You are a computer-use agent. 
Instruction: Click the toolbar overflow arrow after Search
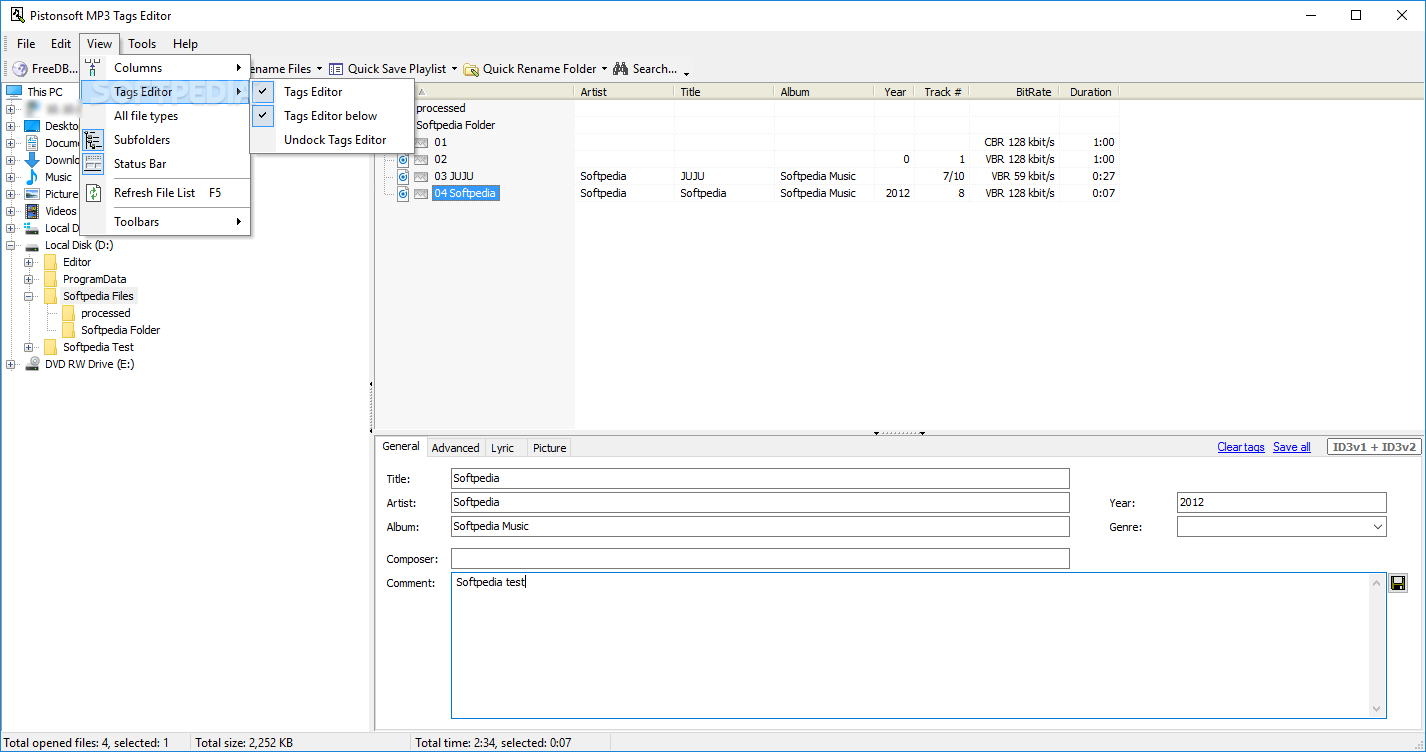tap(686, 71)
